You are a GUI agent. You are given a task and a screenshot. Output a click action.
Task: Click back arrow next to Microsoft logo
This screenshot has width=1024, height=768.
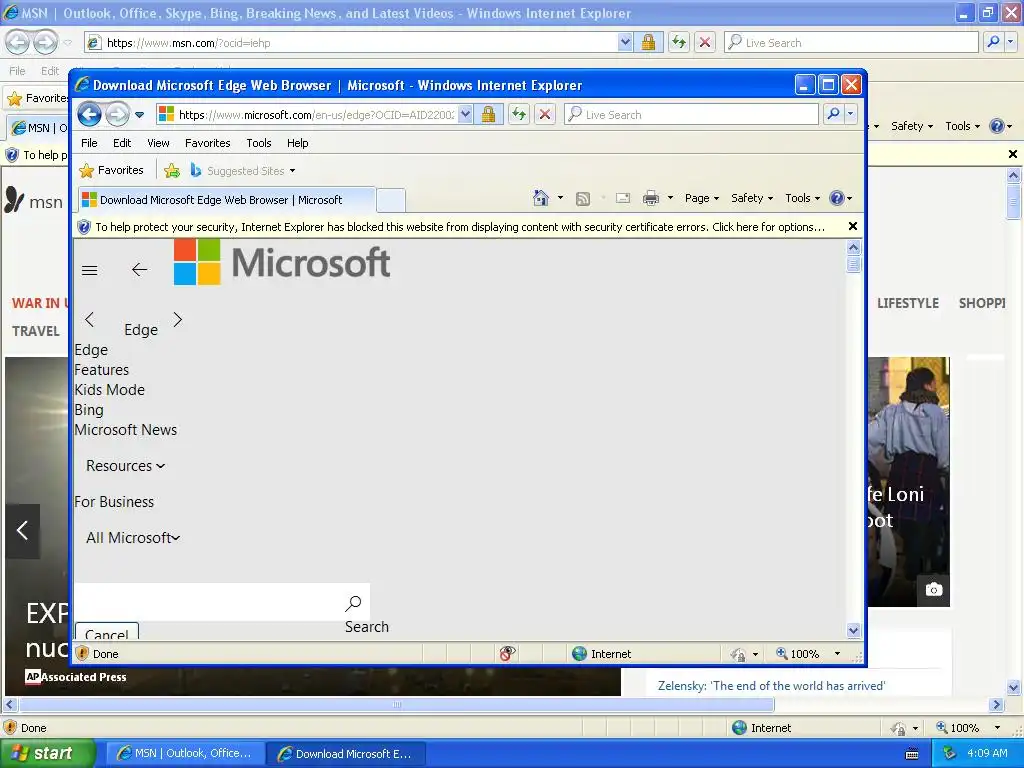139,270
